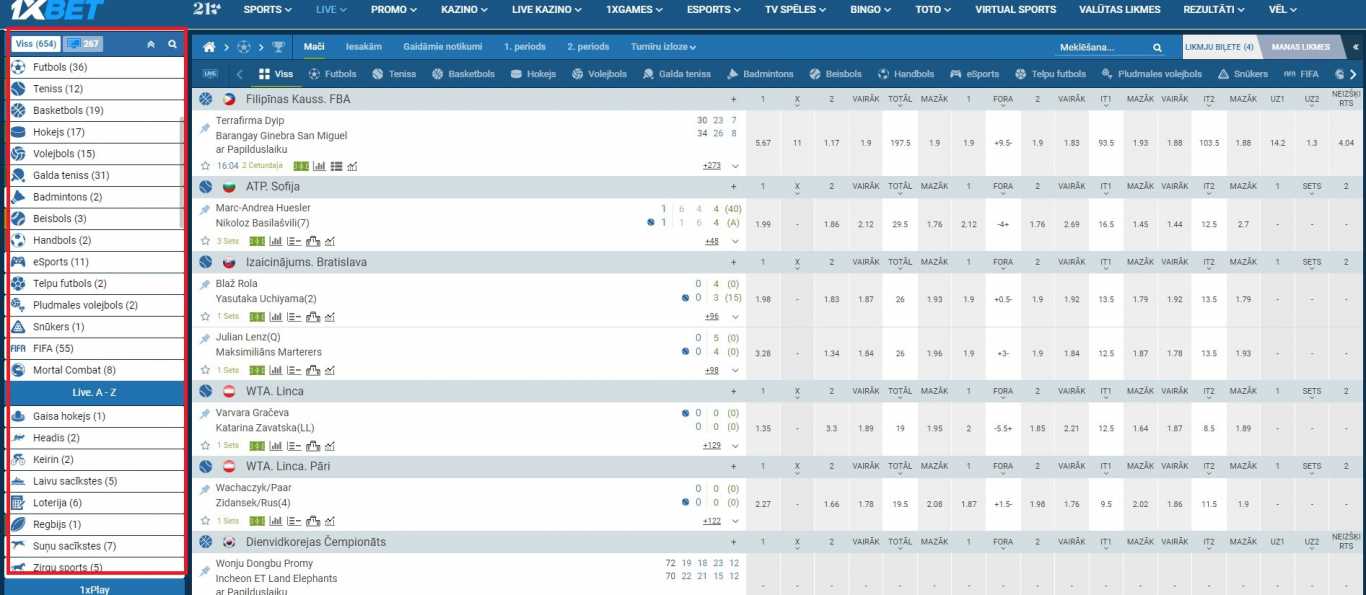This screenshot has width=1366, height=595.
Task: Expand the Turnīru izloze dropdown
Action: tap(663, 47)
